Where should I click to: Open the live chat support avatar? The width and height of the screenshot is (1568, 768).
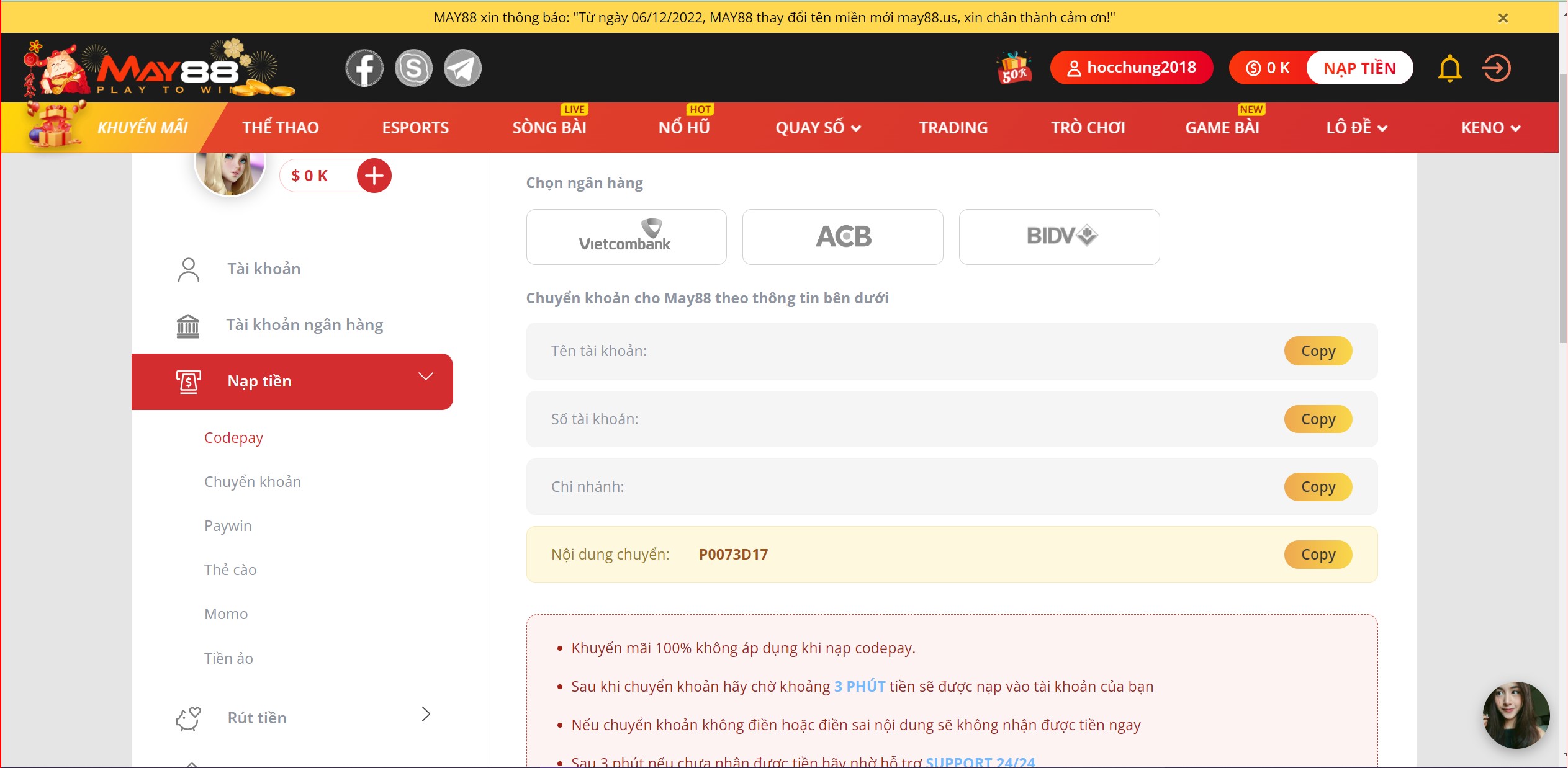(x=1515, y=715)
